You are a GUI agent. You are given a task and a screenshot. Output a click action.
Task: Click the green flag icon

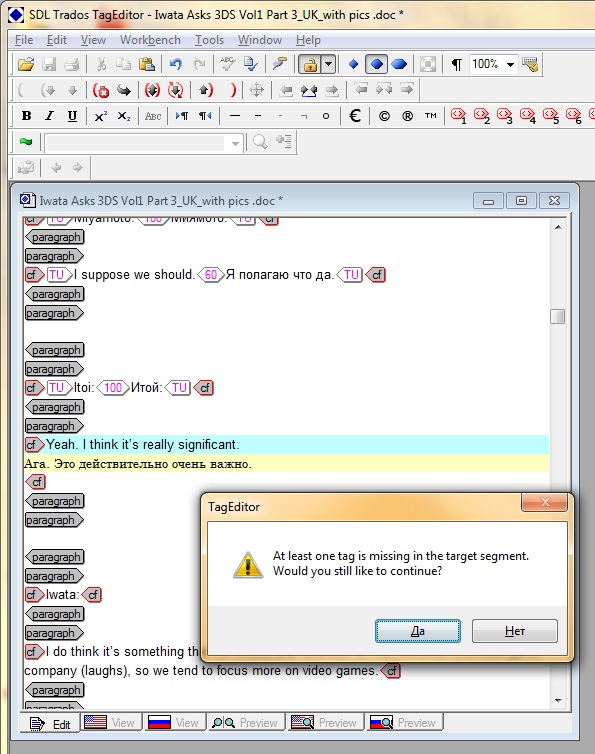click(25, 142)
